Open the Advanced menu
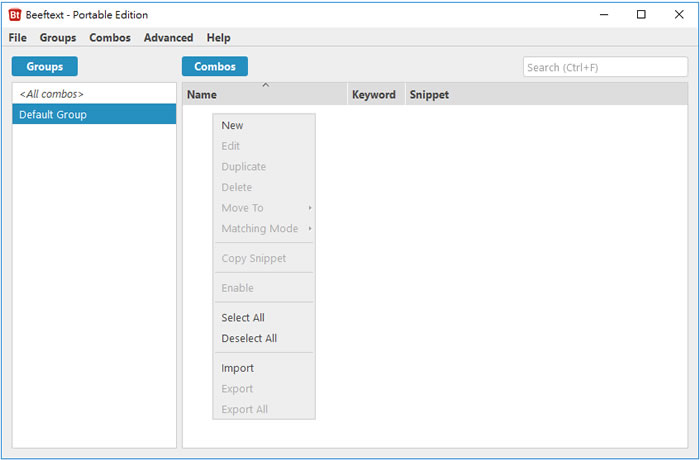 pos(168,38)
